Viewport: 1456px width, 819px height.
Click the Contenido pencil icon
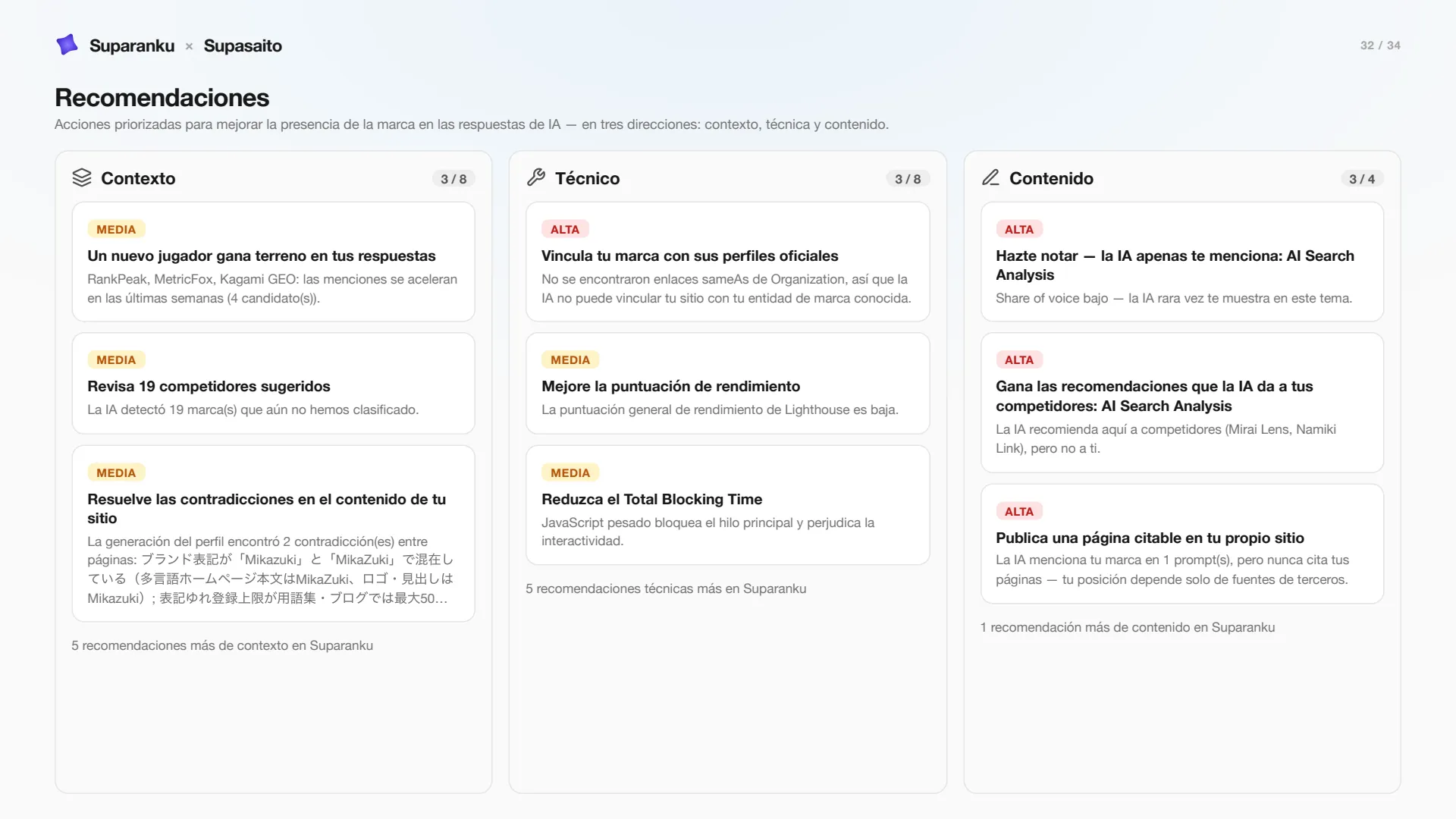point(990,177)
